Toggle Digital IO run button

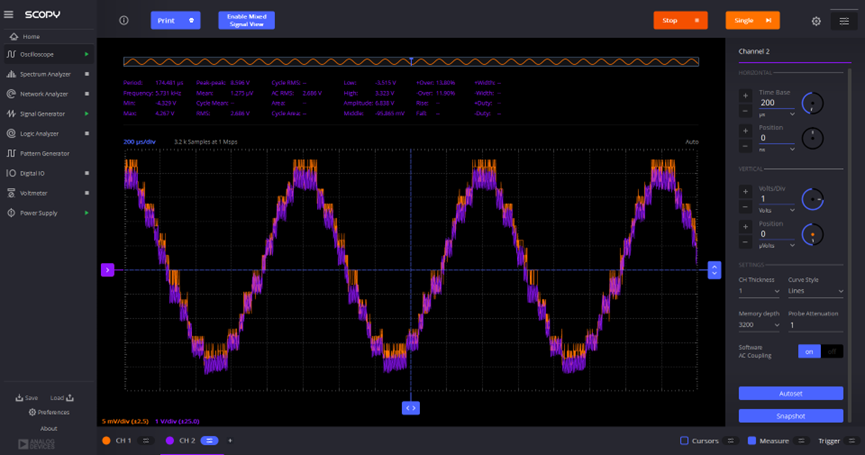point(87,173)
